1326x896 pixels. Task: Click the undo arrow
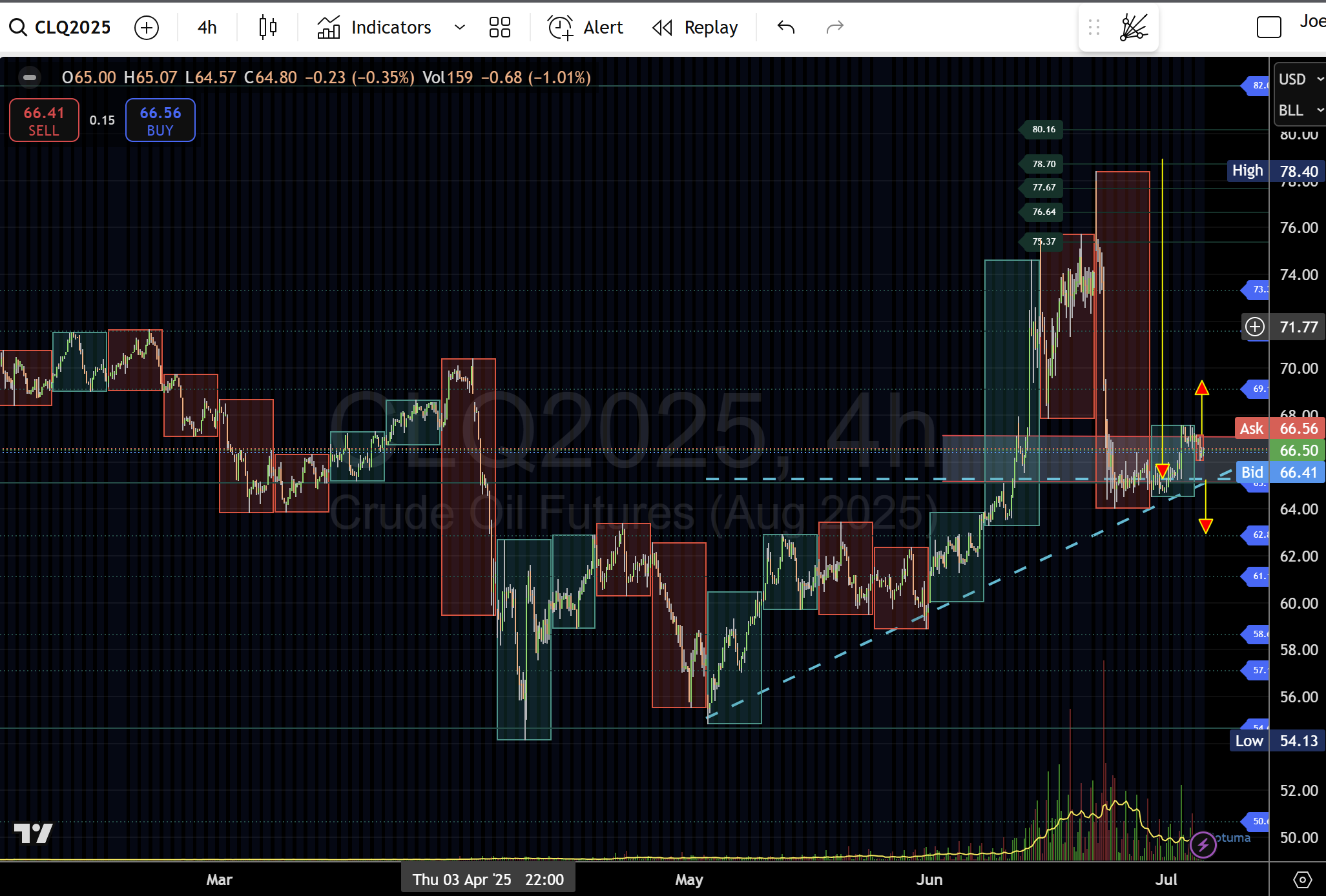point(786,27)
